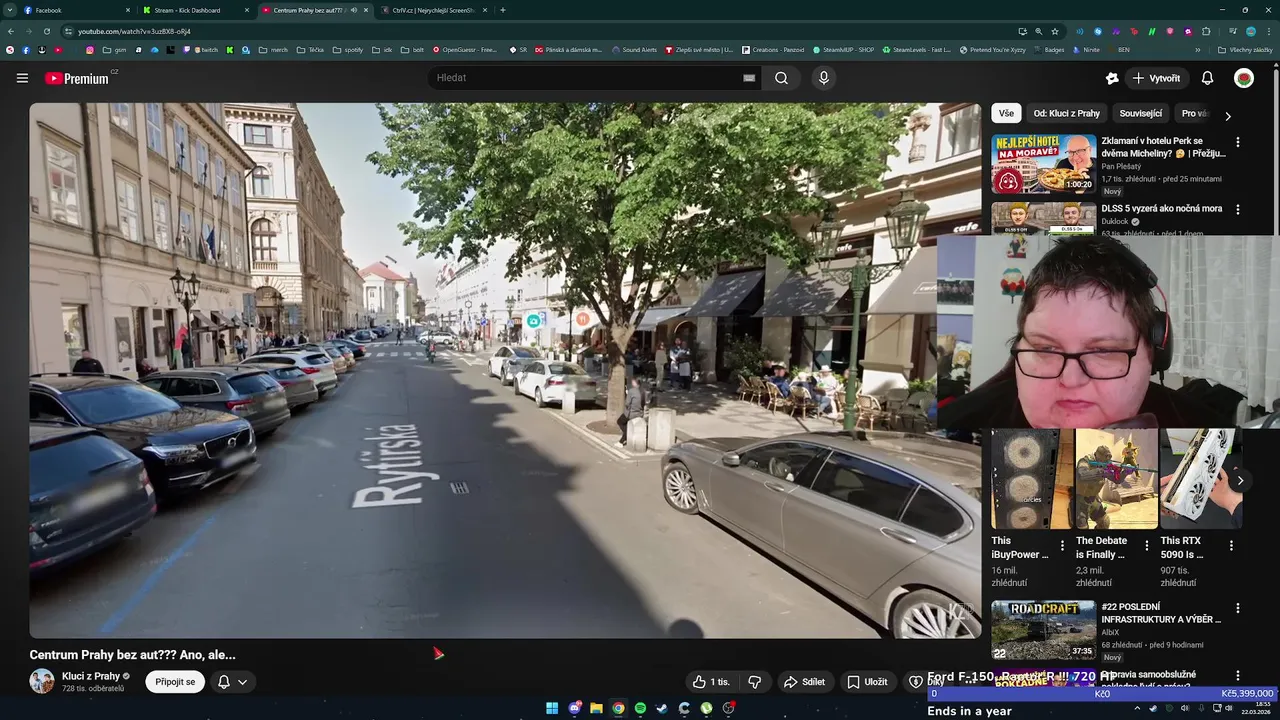
Task: Open the Instagram bookmark icon
Action: [89, 49]
